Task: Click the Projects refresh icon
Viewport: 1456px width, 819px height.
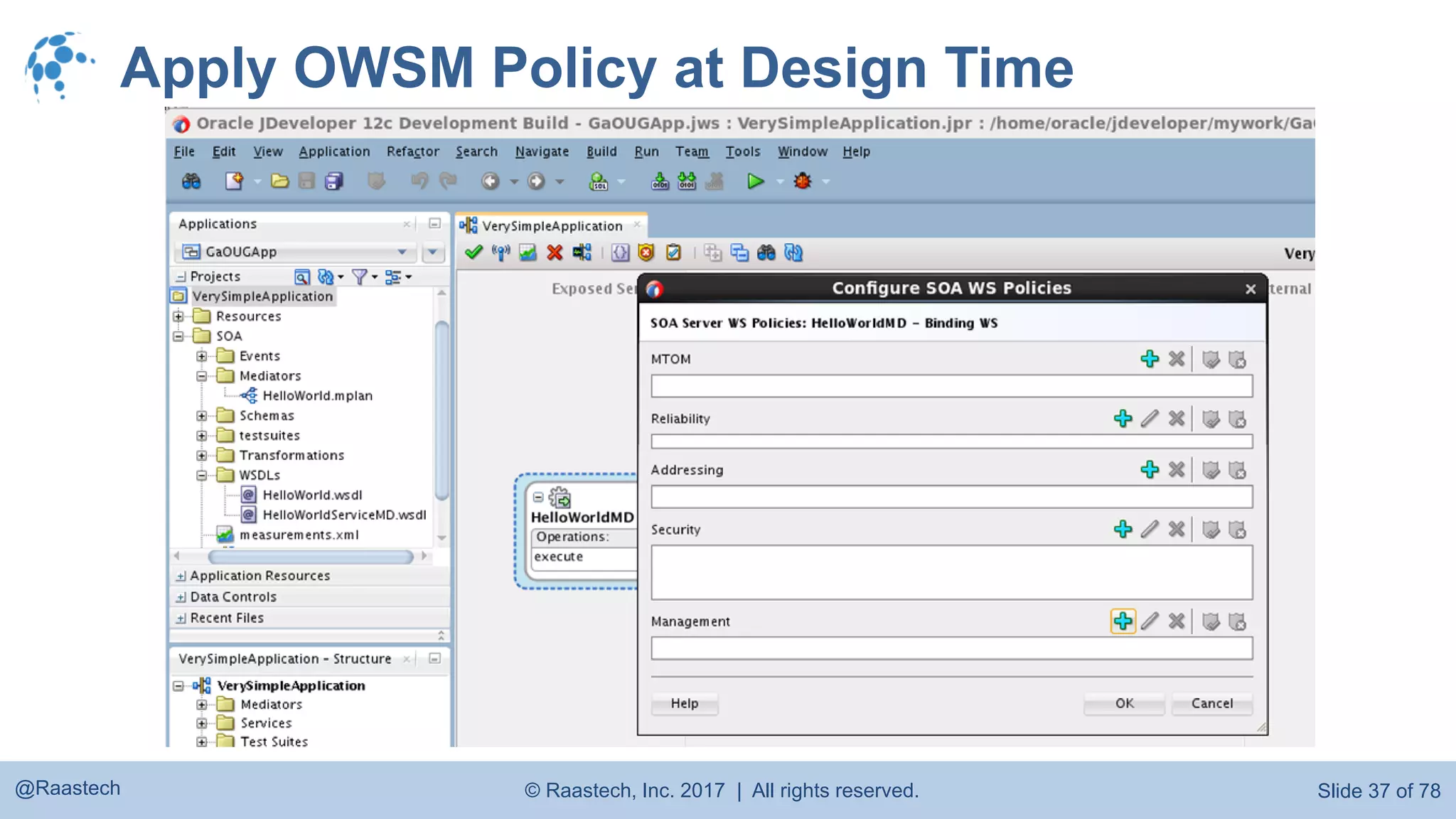Action: (326, 277)
